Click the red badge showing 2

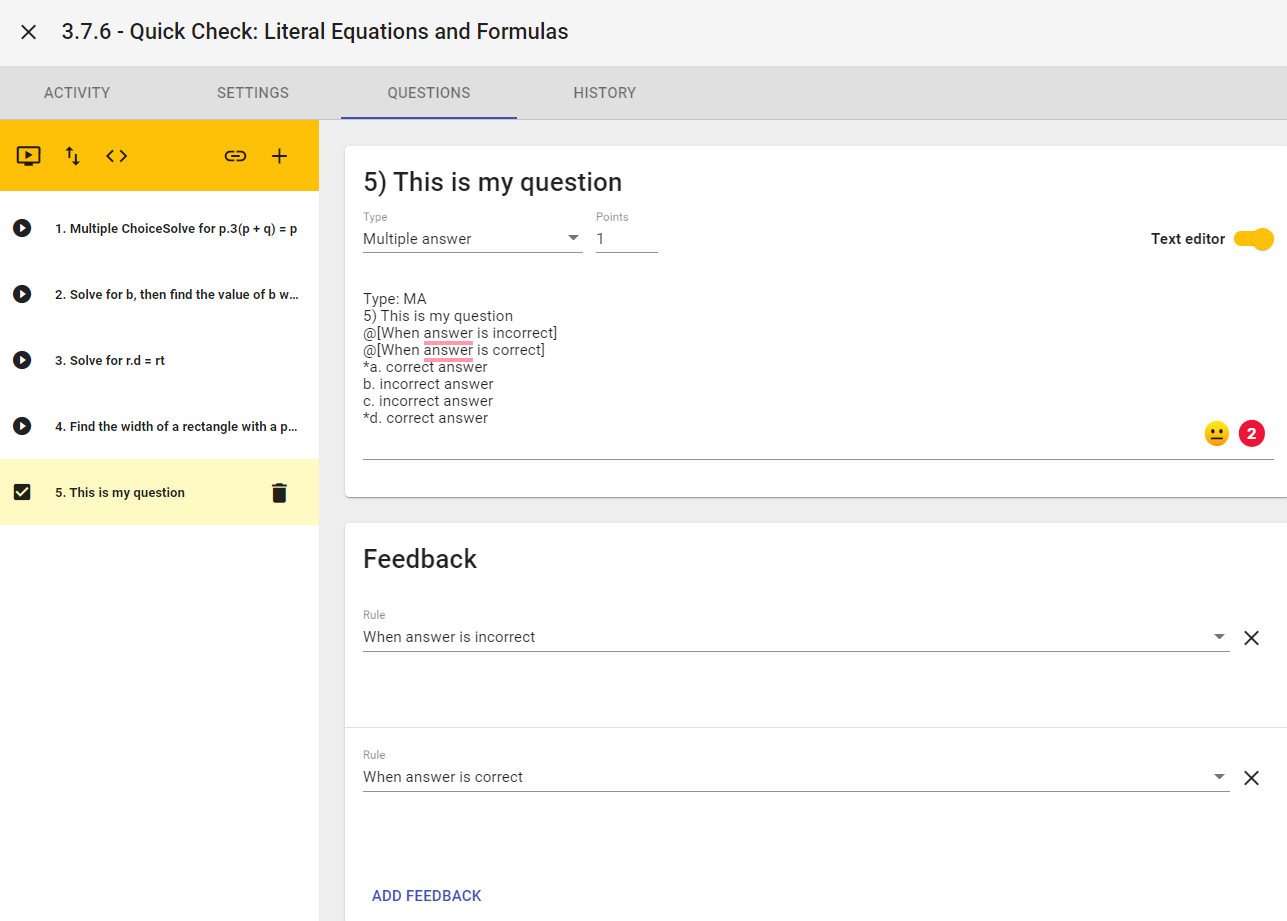[x=1252, y=434]
